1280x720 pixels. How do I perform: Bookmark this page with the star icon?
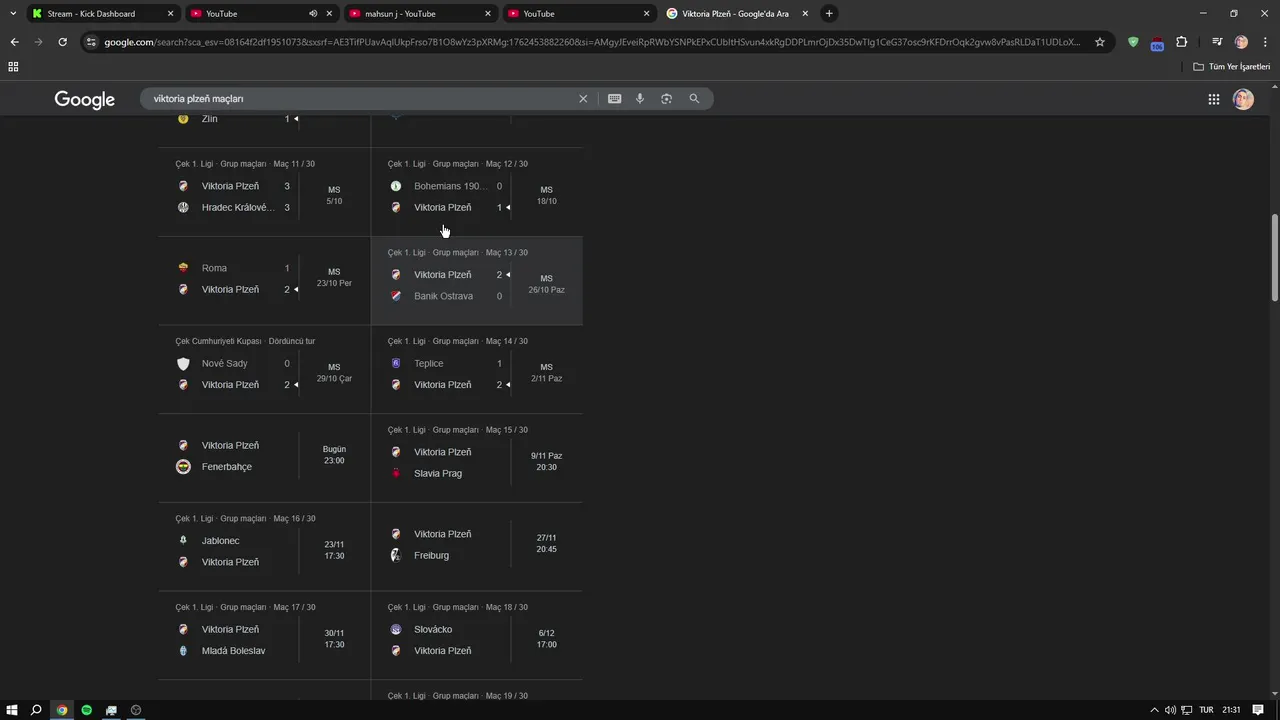pyautogui.click(x=1100, y=42)
